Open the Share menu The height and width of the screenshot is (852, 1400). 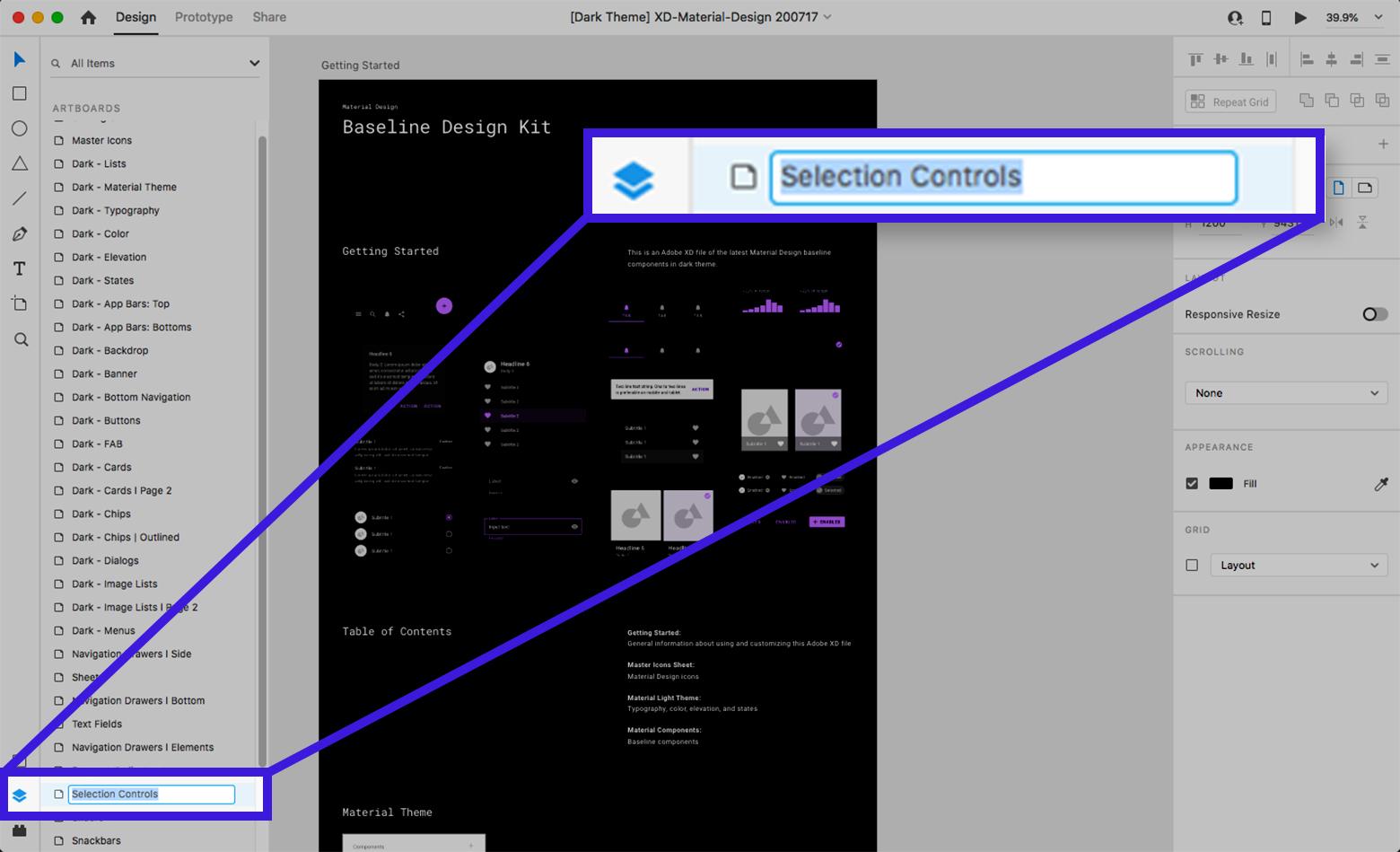tap(268, 16)
